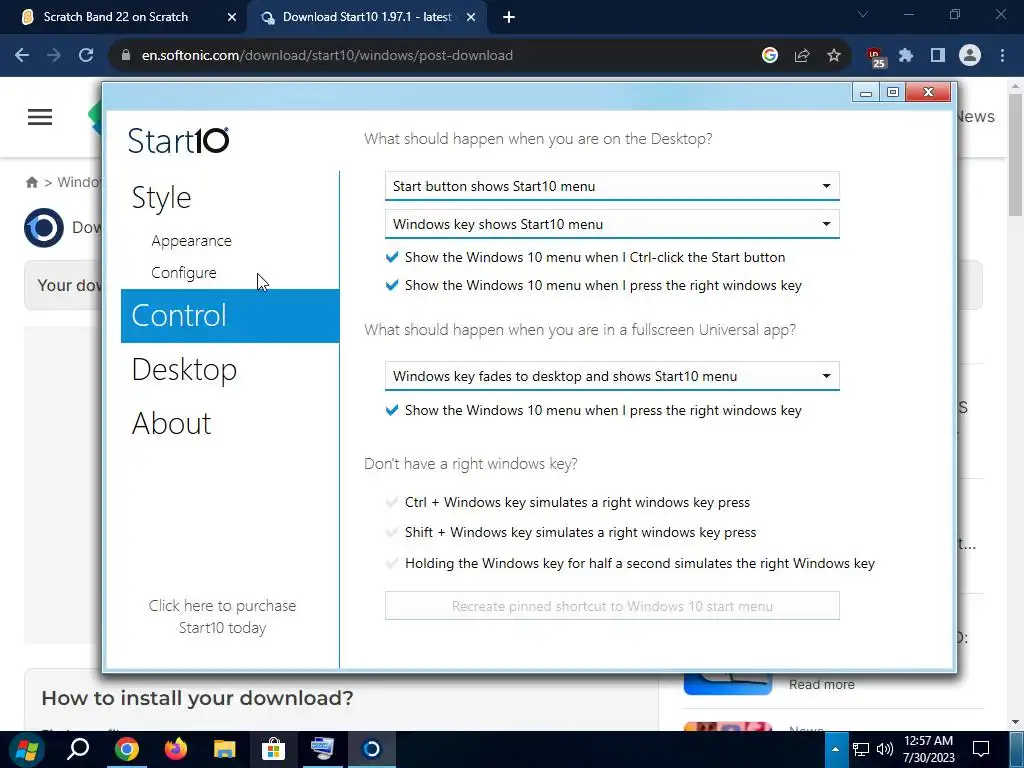Click the Google icon in address bar
The width and height of the screenshot is (1024, 768).
(770, 56)
